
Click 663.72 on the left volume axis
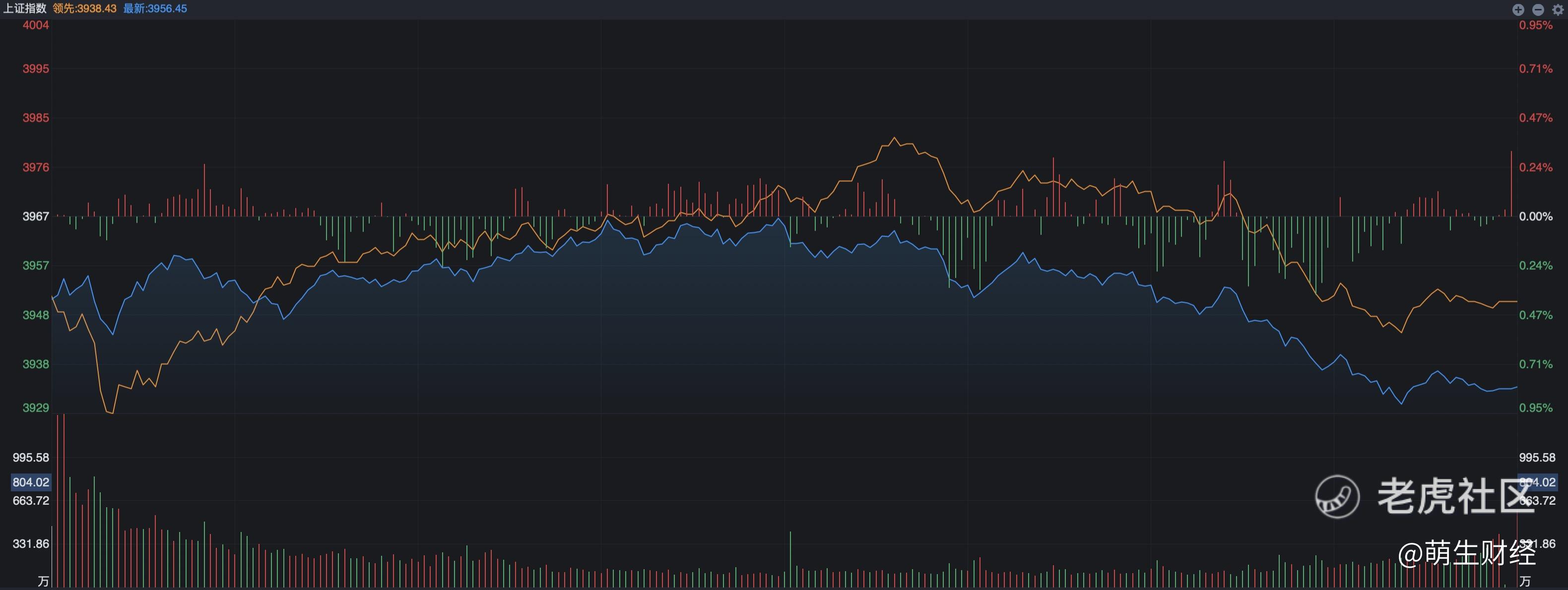[31, 501]
